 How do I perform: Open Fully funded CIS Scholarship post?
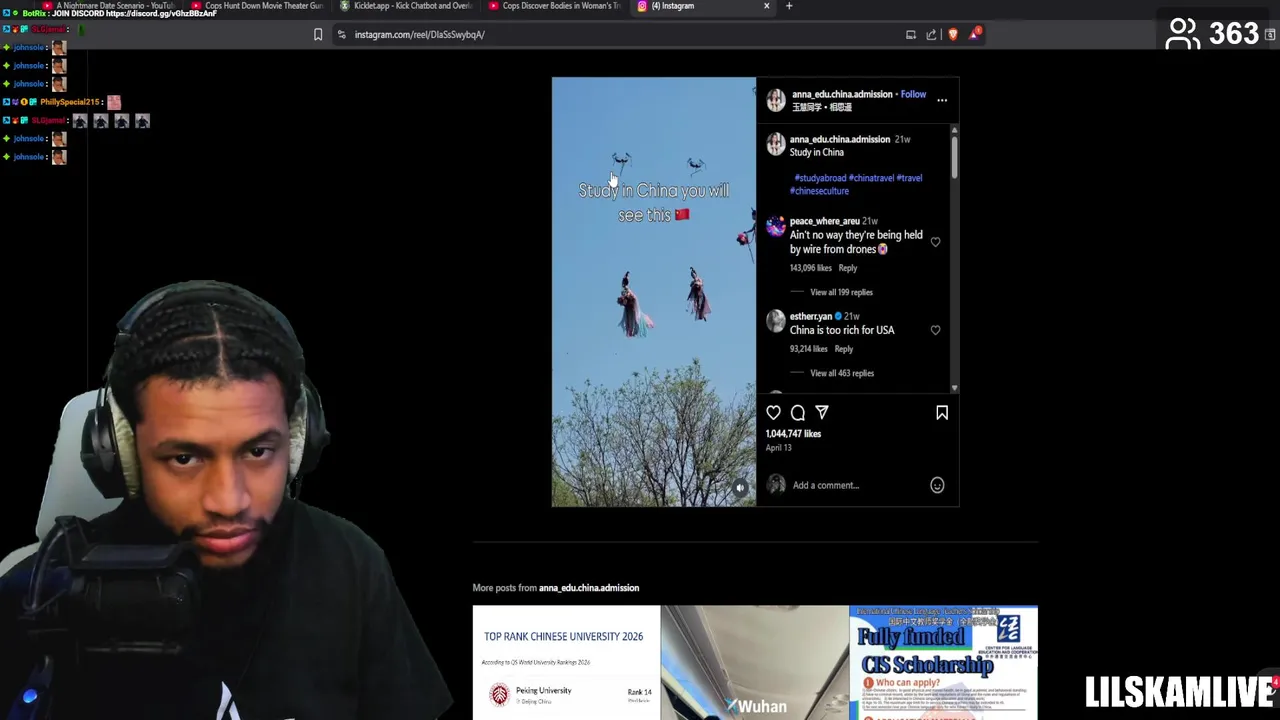pyautogui.click(x=943, y=662)
